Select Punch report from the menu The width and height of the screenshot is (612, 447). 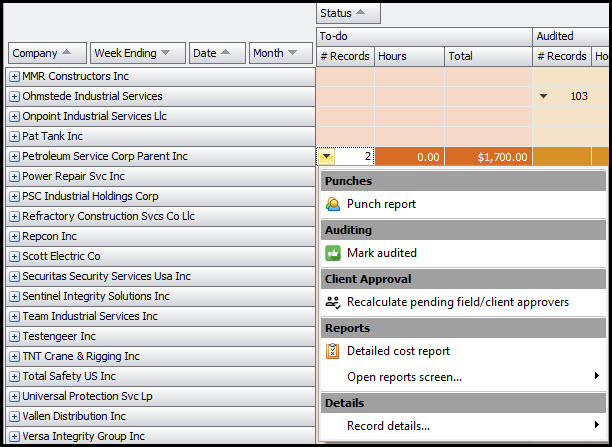(463, 204)
